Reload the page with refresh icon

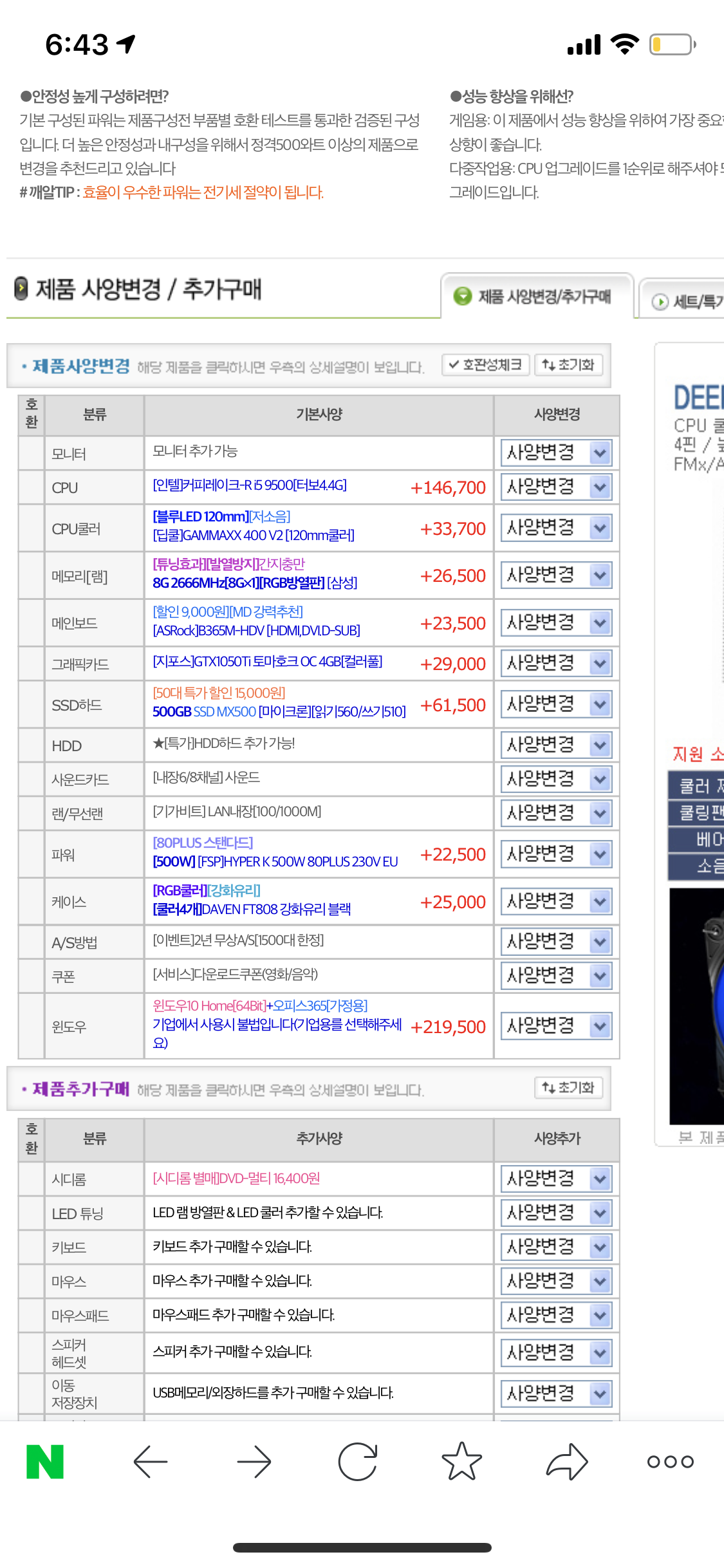(x=358, y=1462)
